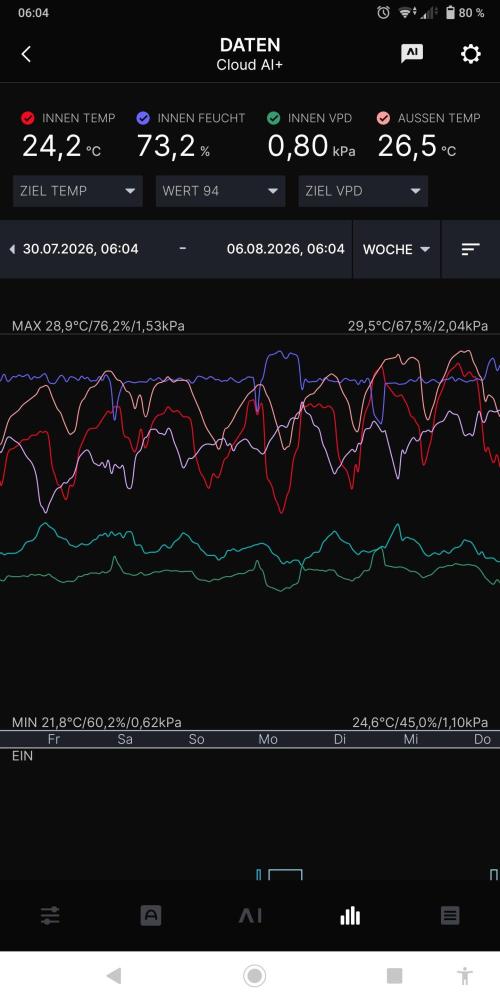Open the sort/filter lines icon
The height and width of the screenshot is (1000, 500).
(x=471, y=249)
